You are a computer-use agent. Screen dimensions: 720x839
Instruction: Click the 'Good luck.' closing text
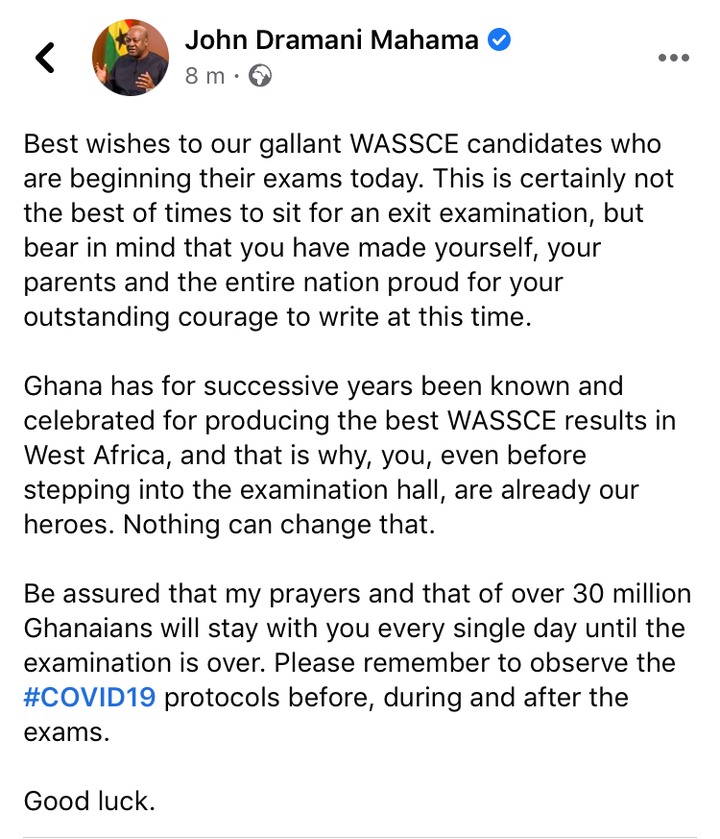(89, 801)
